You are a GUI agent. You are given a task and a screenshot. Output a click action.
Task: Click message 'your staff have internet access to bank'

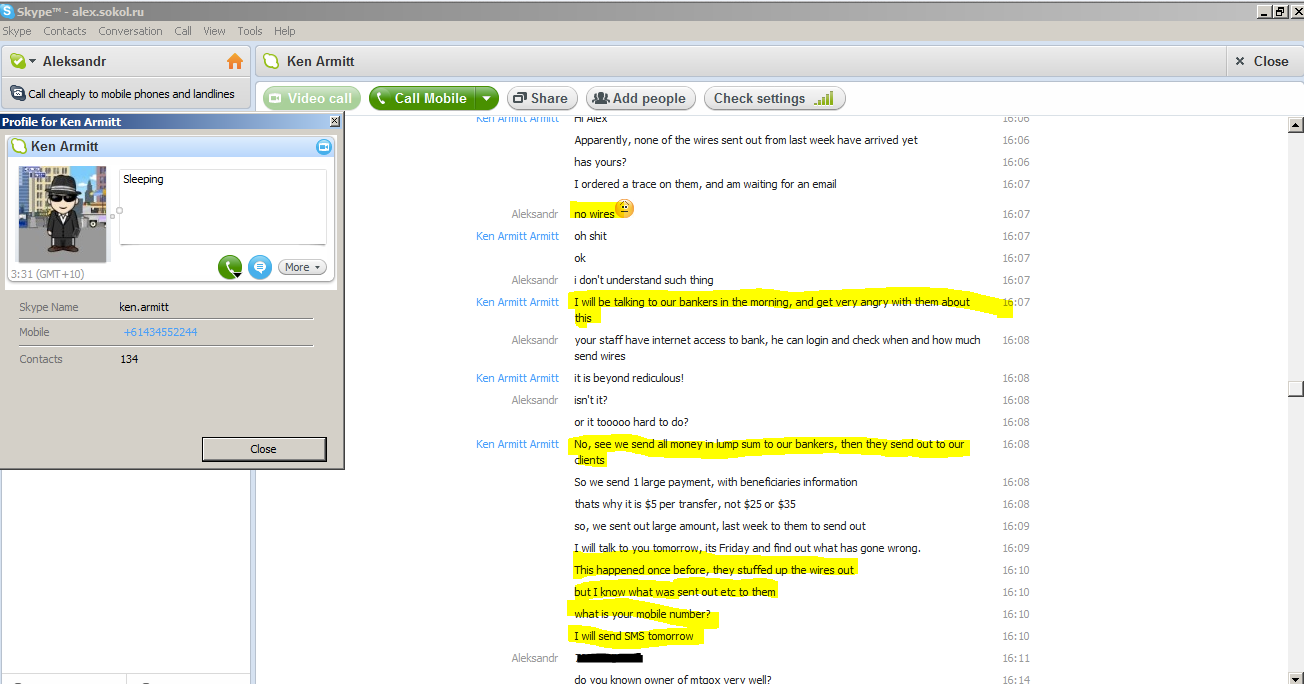pos(777,348)
